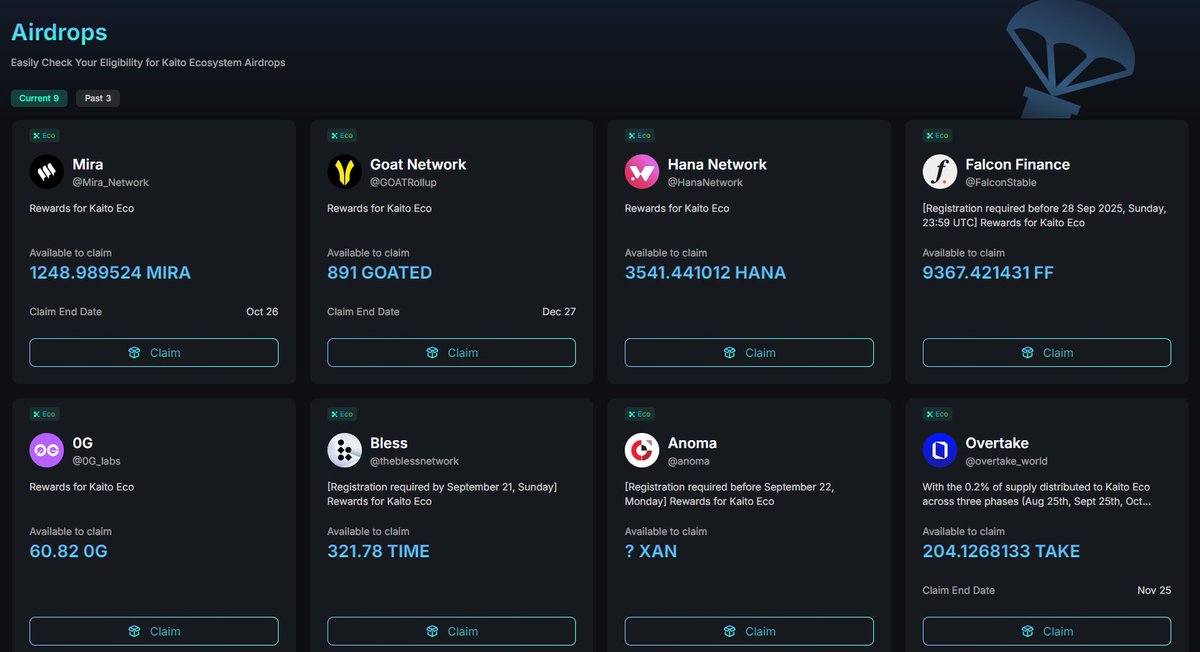Click the Oct 26 claim end date
The height and width of the screenshot is (652, 1200).
click(262, 312)
